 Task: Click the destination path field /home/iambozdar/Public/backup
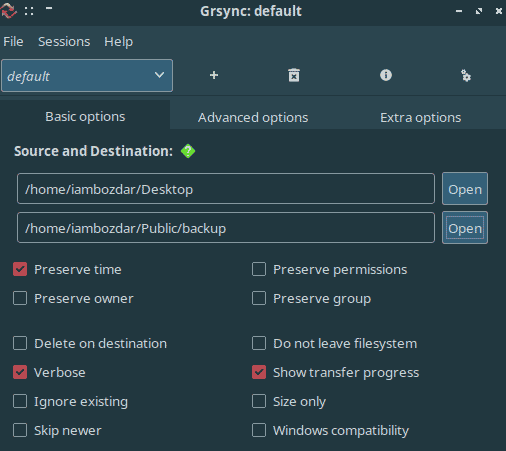226,228
